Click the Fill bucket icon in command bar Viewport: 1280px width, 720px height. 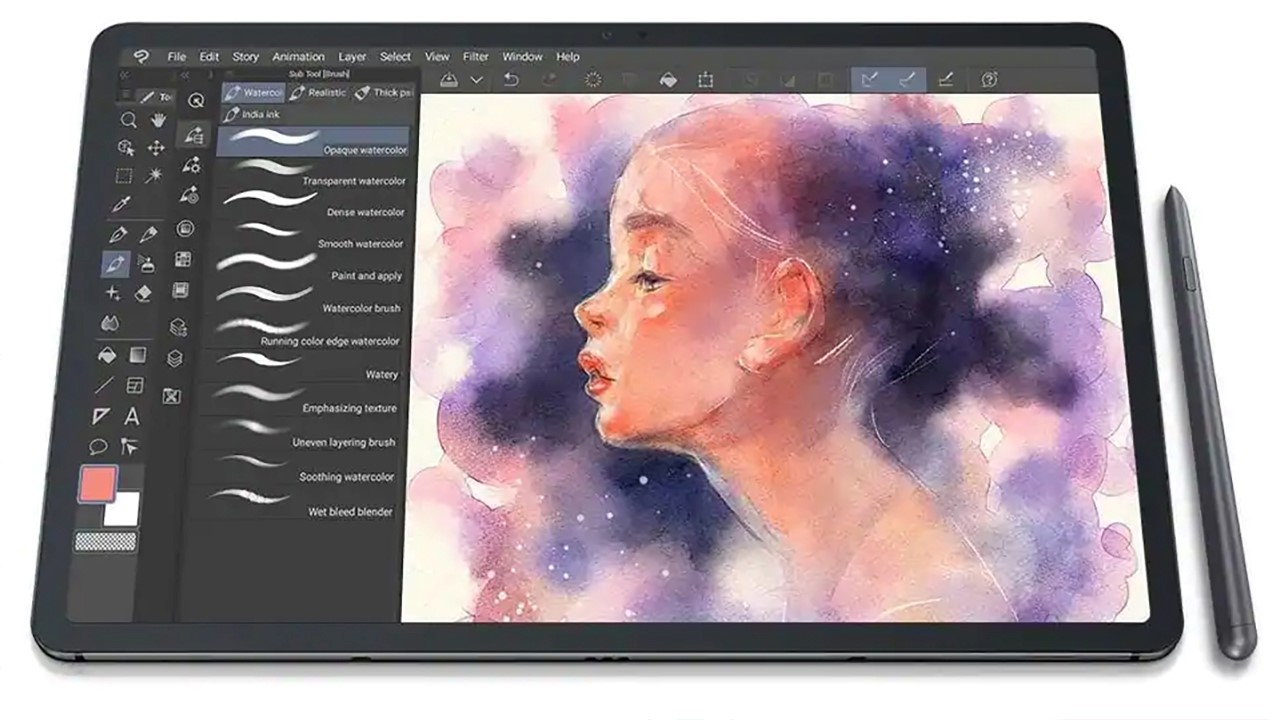pyautogui.click(x=668, y=80)
